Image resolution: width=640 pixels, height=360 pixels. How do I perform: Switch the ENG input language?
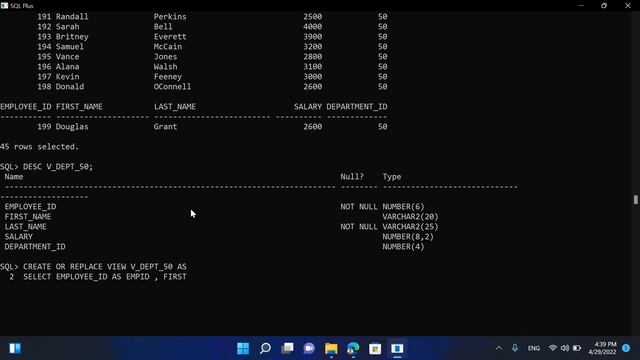coord(533,348)
